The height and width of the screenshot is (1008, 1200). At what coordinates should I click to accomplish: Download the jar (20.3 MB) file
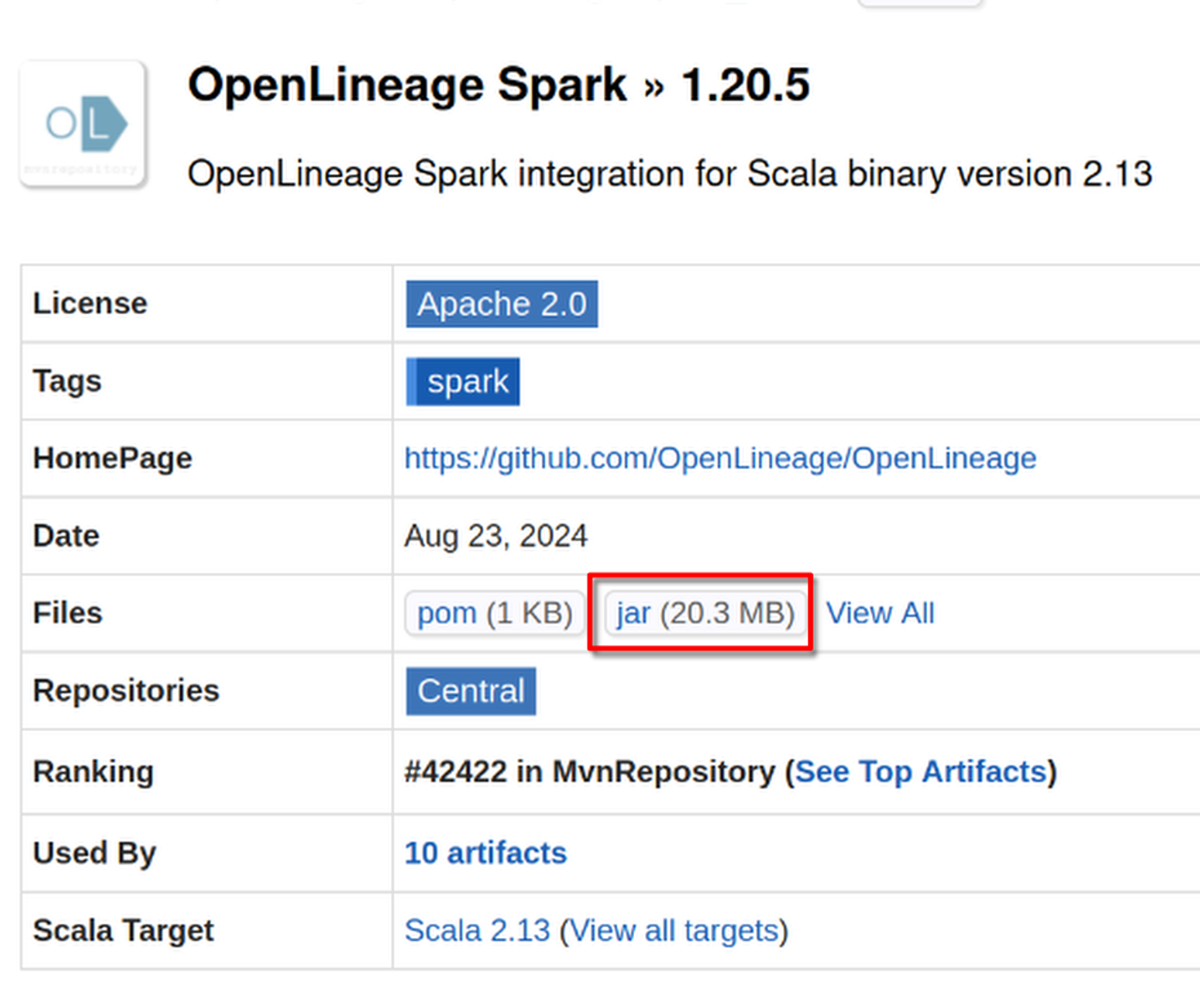tap(705, 613)
